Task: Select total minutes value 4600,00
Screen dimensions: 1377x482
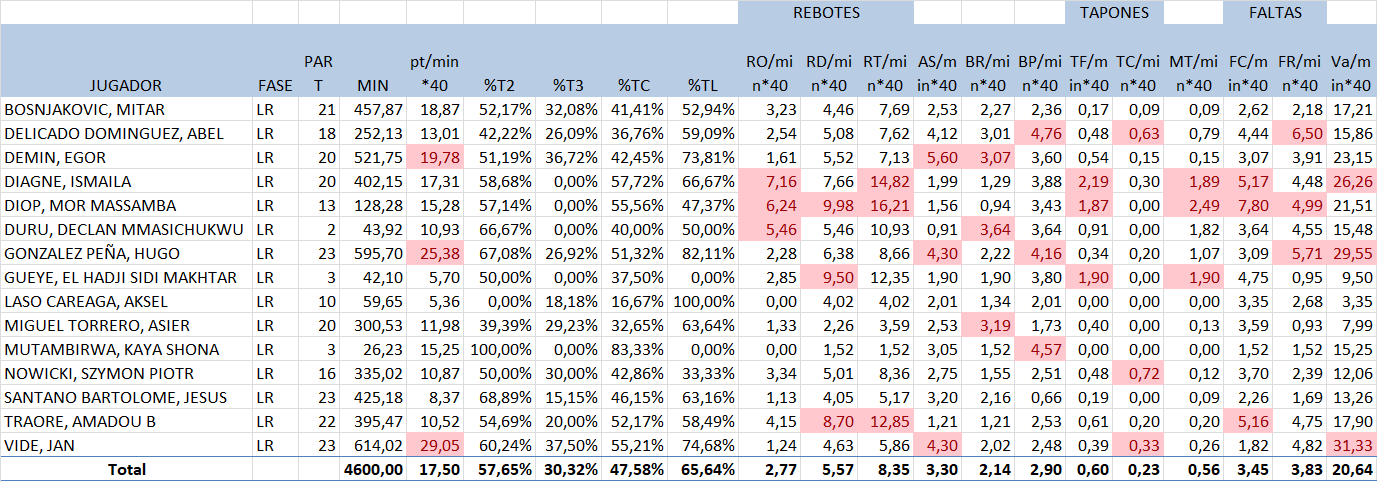Action: pos(372,469)
